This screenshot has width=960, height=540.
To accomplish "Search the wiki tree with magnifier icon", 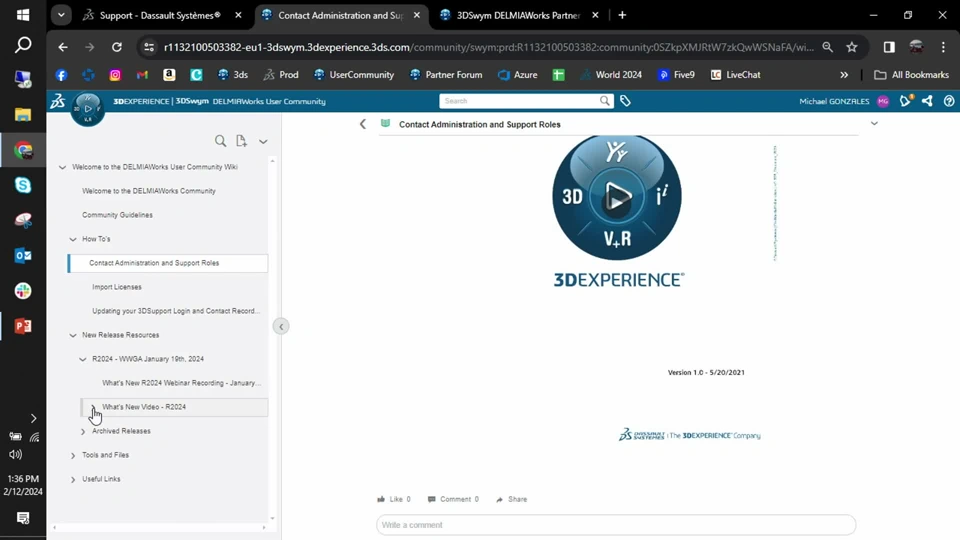I will click(x=220, y=141).
